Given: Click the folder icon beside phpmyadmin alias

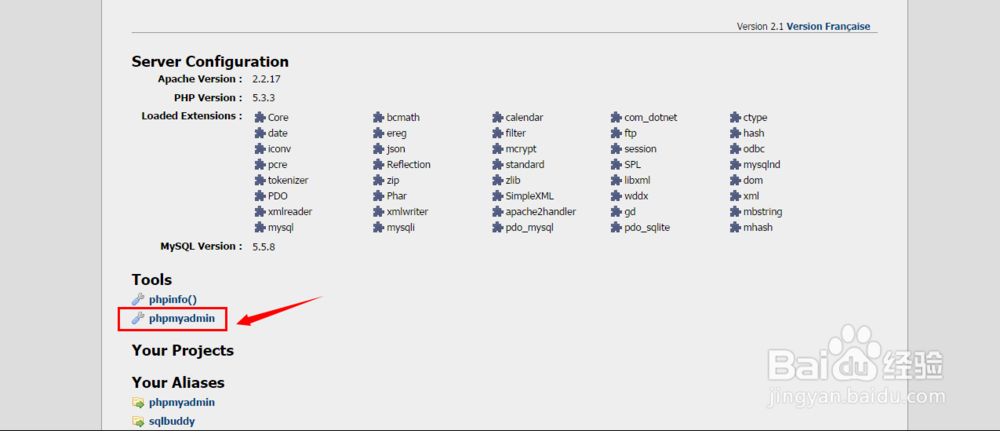Looking at the screenshot, I should click(x=138, y=402).
